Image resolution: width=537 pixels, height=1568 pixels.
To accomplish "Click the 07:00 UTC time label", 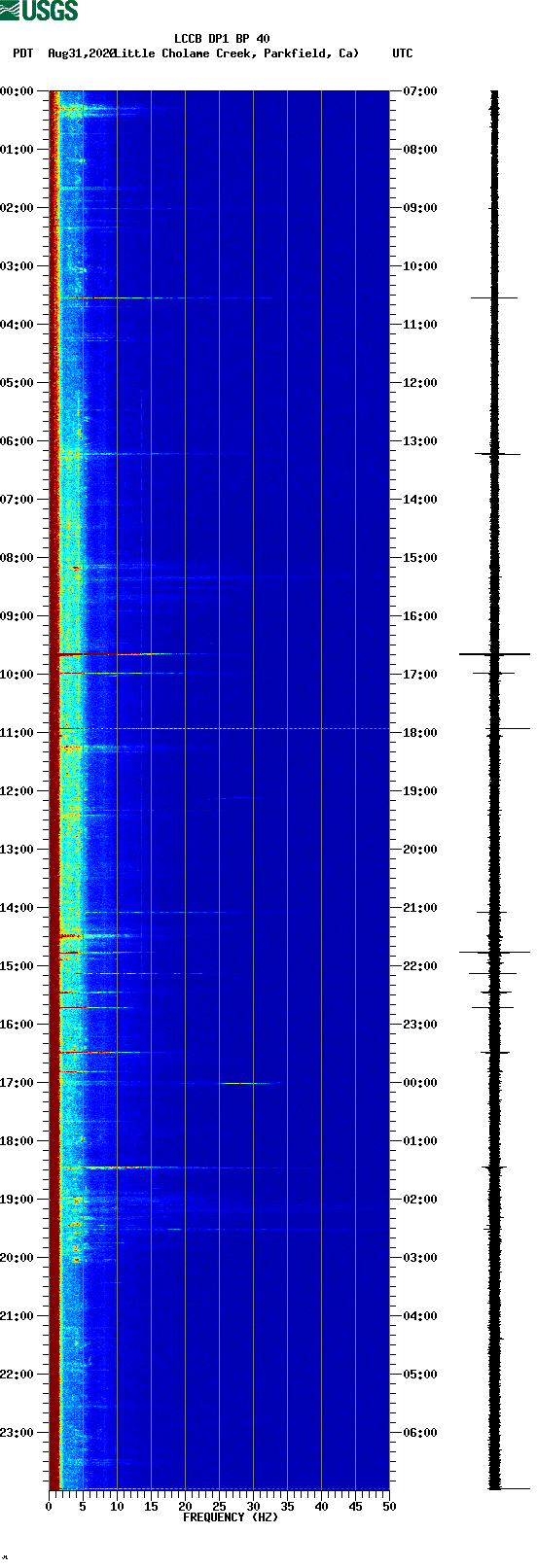I will click(x=420, y=91).
